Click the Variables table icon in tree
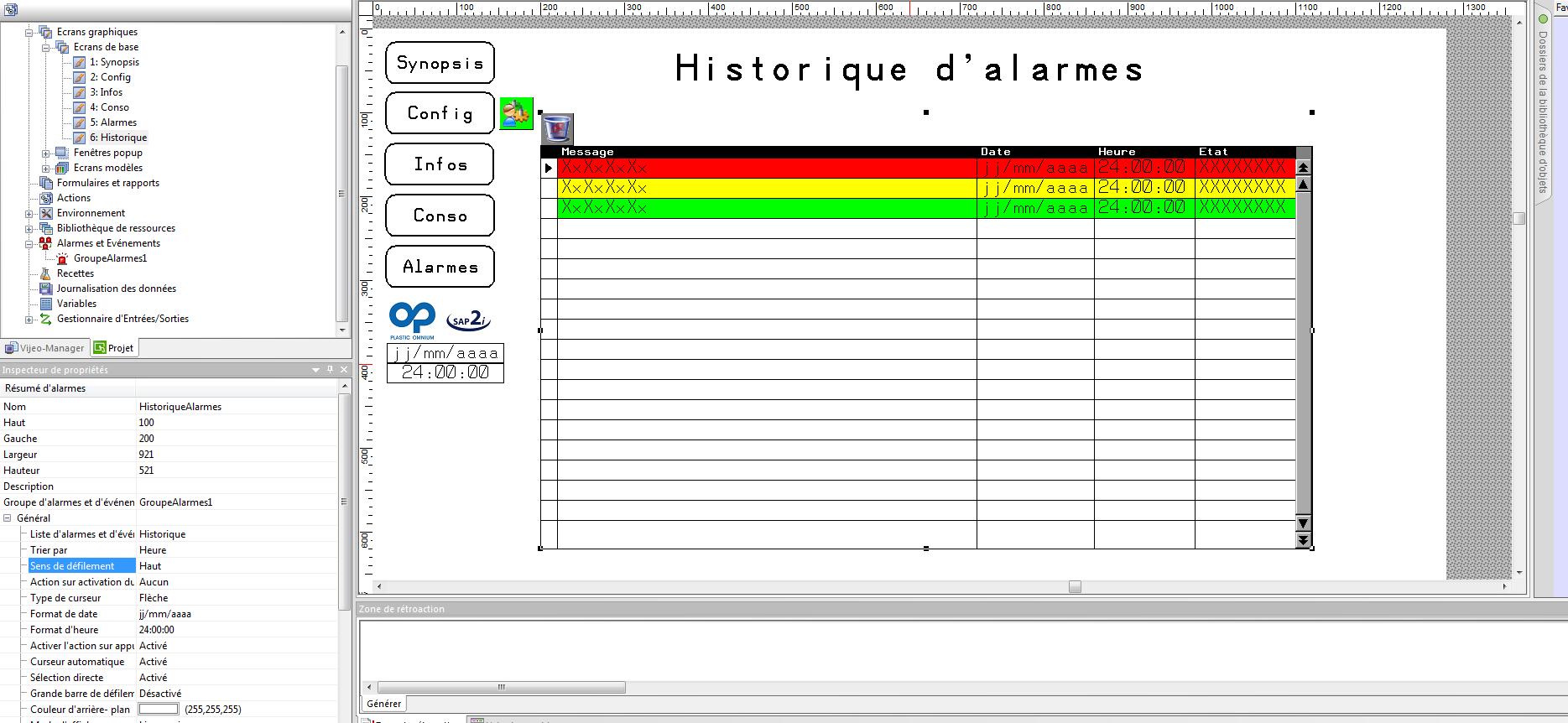The height and width of the screenshot is (723, 1568). [46, 304]
